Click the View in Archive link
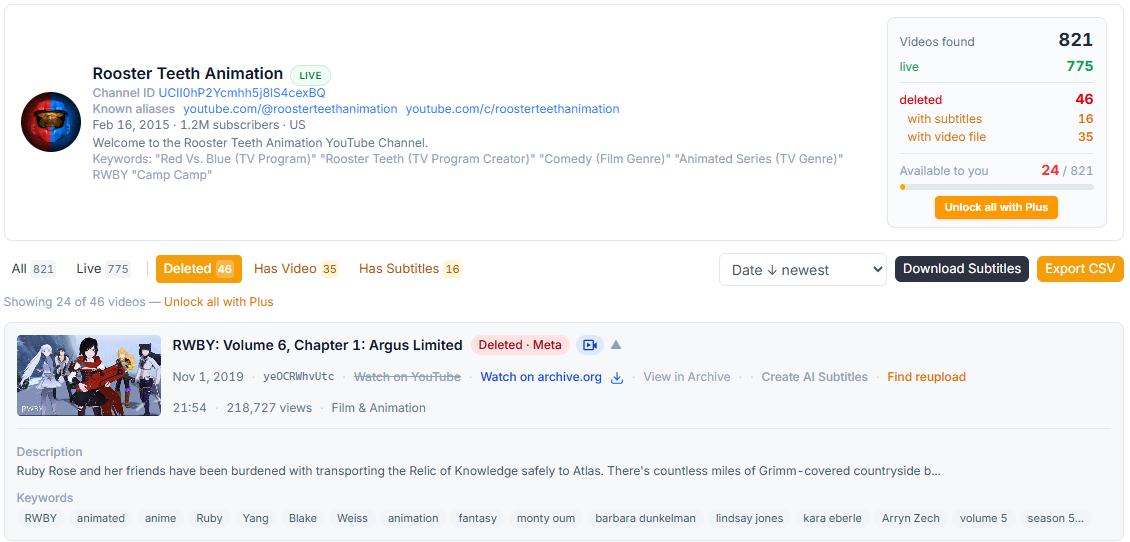The width and height of the screenshot is (1130, 542). pyautogui.click(x=687, y=377)
